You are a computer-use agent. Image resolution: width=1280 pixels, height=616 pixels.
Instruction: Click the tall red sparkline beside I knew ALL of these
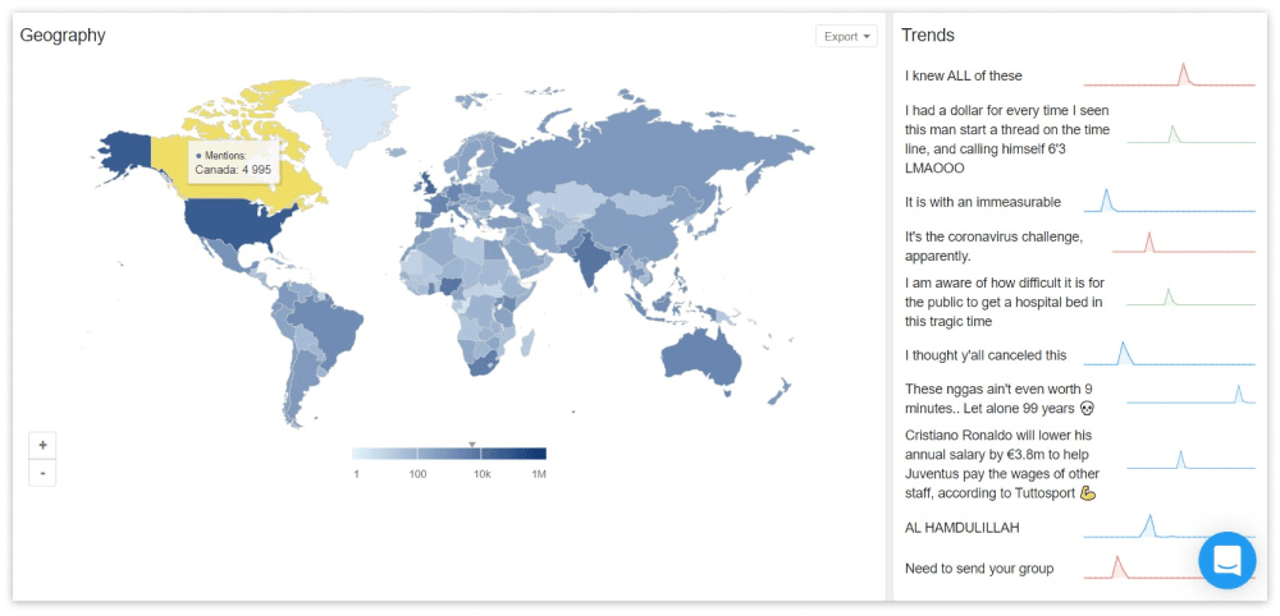tap(1183, 71)
